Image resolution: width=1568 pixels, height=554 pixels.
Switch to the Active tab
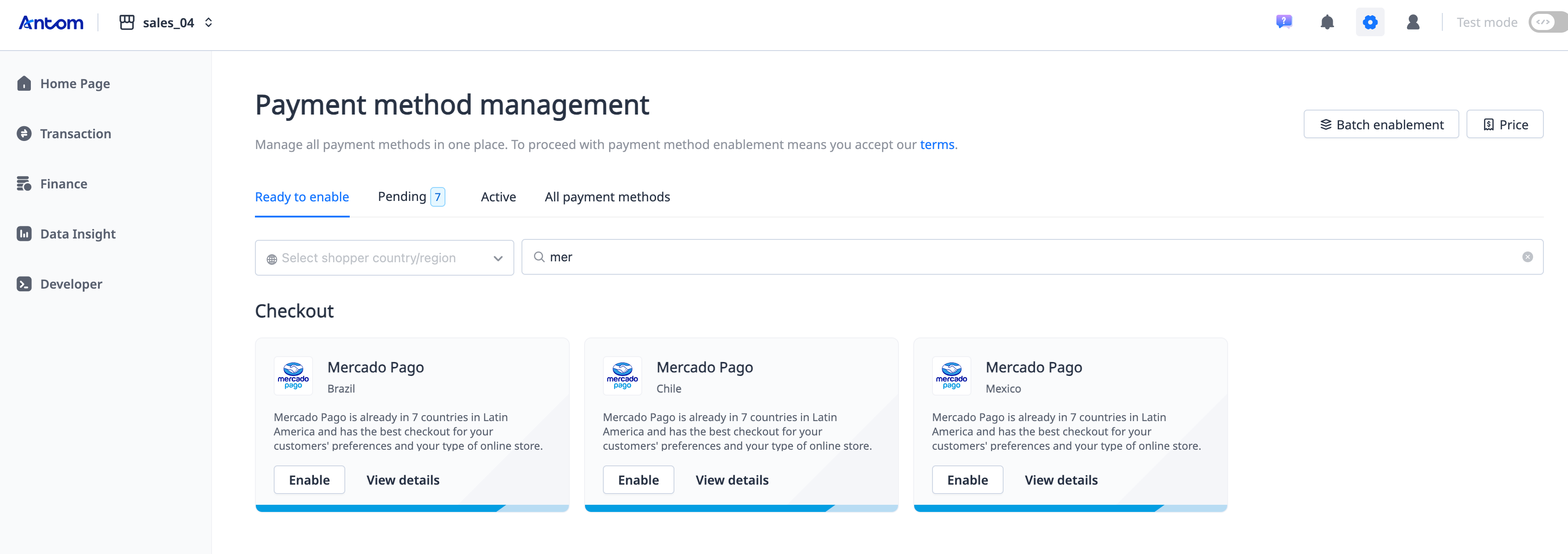[x=498, y=196]
